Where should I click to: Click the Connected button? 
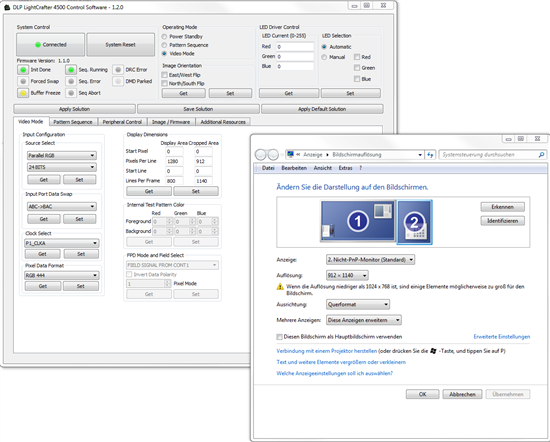[x=51, y=45]
